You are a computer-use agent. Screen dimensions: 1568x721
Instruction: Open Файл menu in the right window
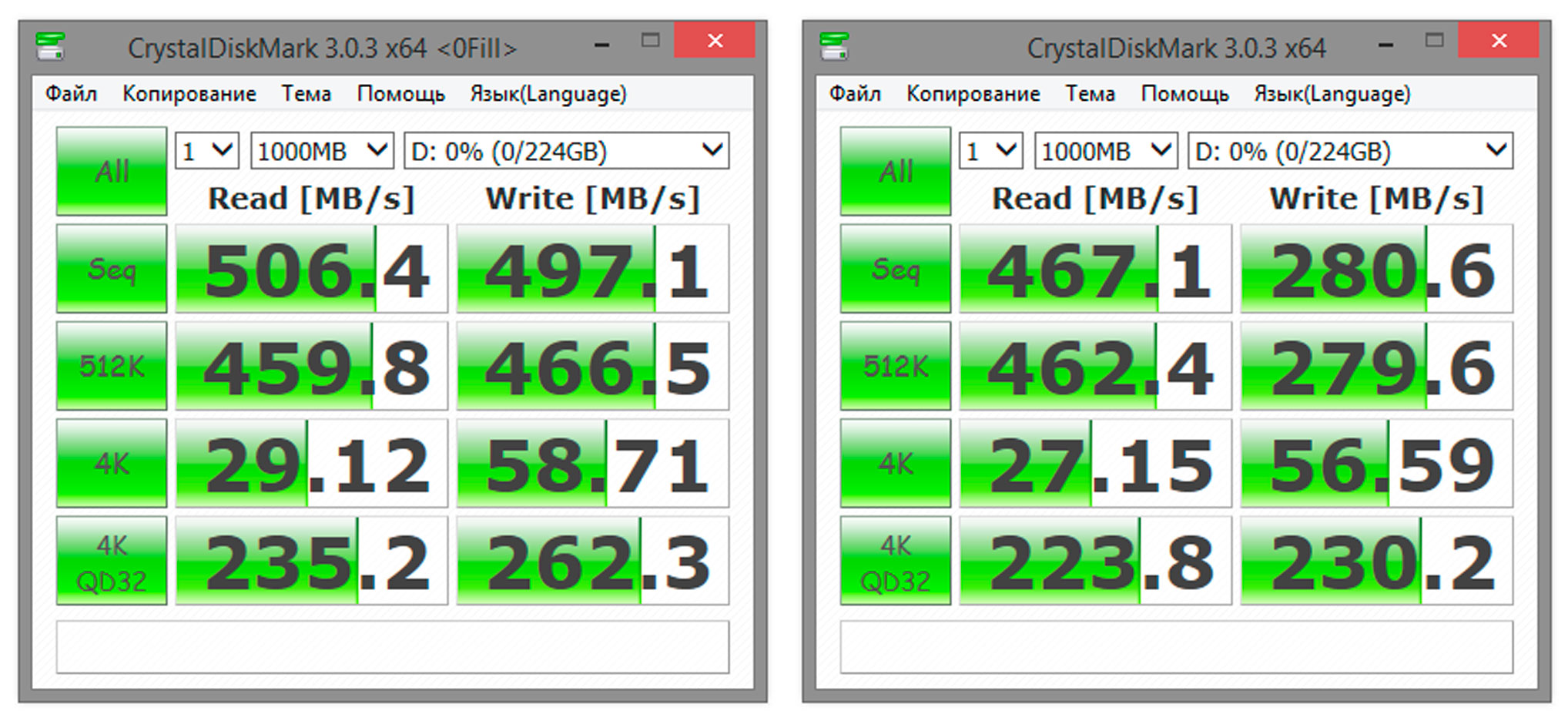click(855, 94)
